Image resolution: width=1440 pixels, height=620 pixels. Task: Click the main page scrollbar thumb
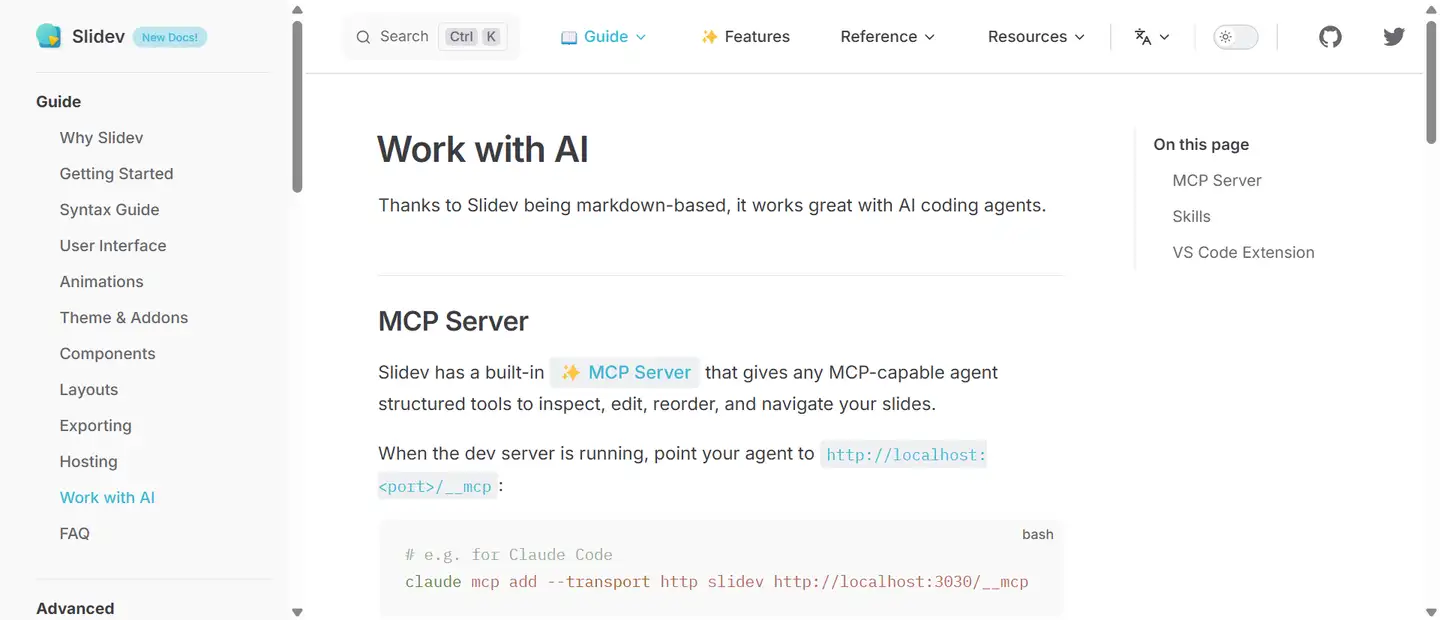pyautogui.click(x=1431, y=82)
